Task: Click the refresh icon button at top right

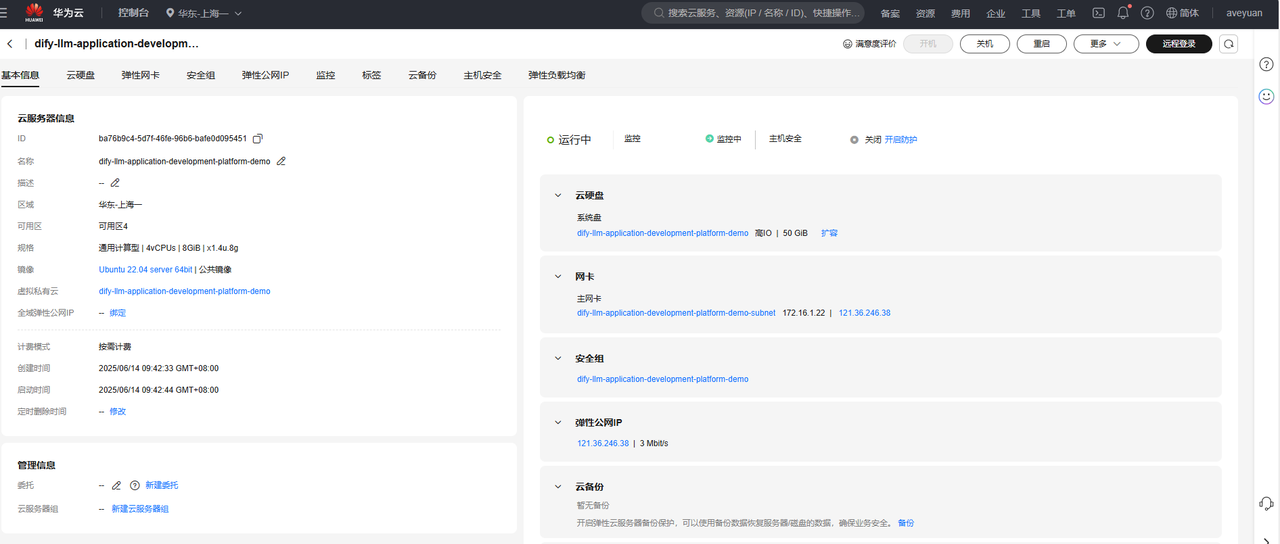Action: point(1229,44)
